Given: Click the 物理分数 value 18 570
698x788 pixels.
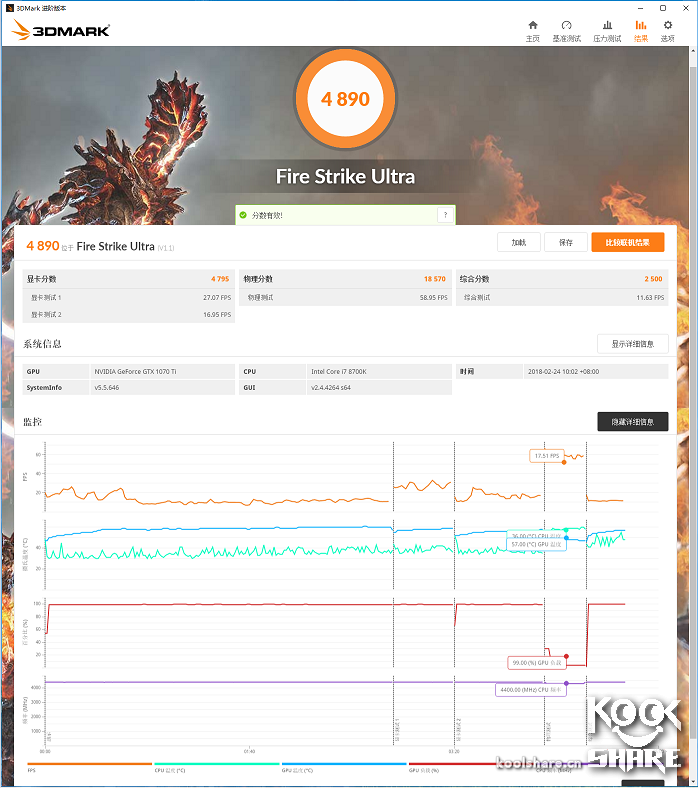Looking at the screenshot, I should point(435,279).
